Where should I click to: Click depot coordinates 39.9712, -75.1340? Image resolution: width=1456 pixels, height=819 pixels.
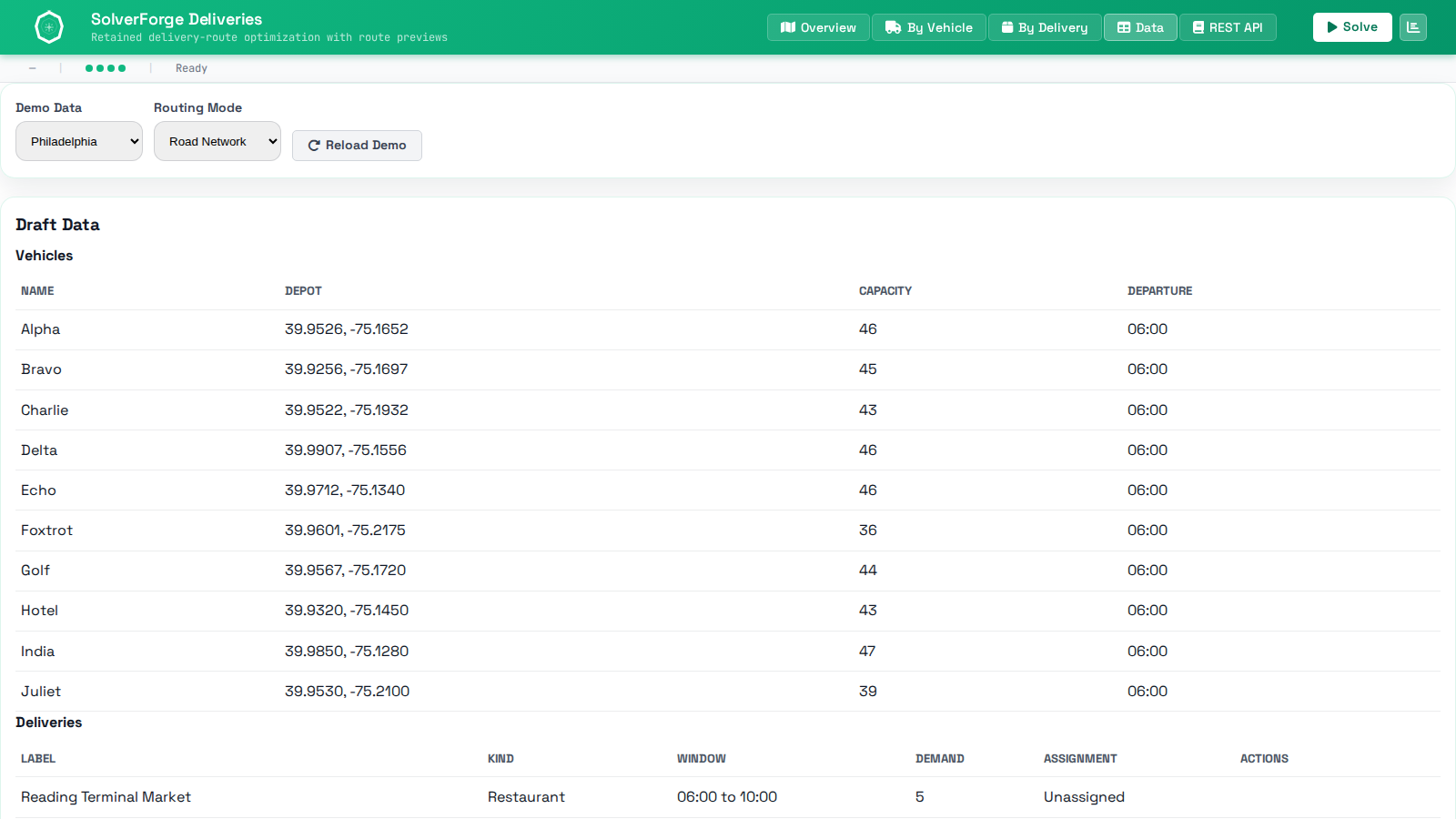tap(345, 490)
